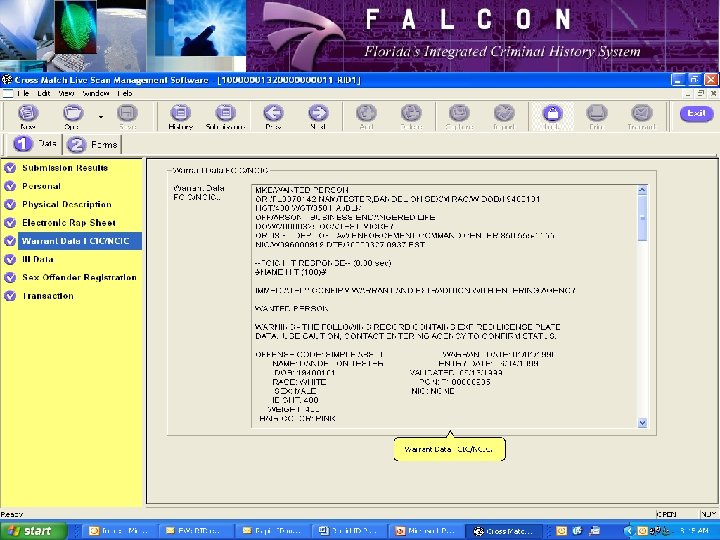Select Electronic Rap Sheet in the sidebar
Screen dimensions: 720x540
pos(69,223)
